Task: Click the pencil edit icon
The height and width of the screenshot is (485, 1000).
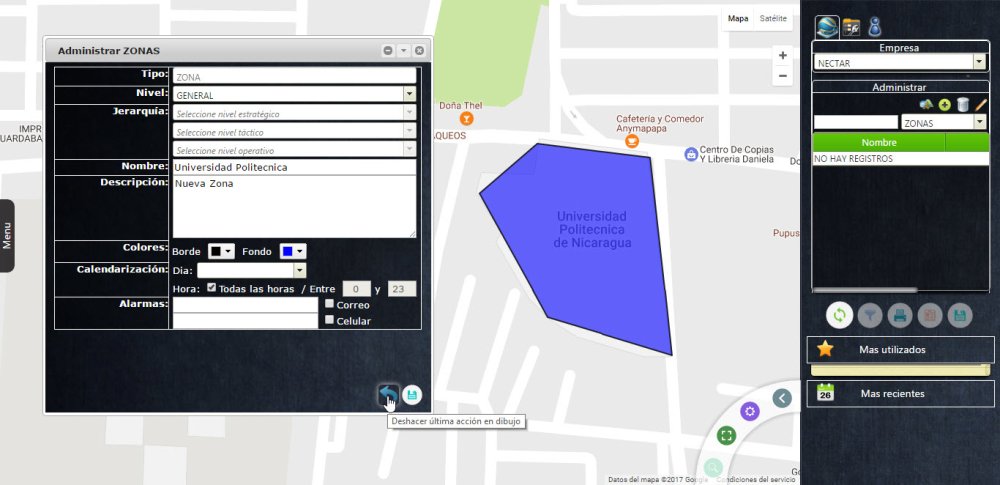Action: (980, 104)
